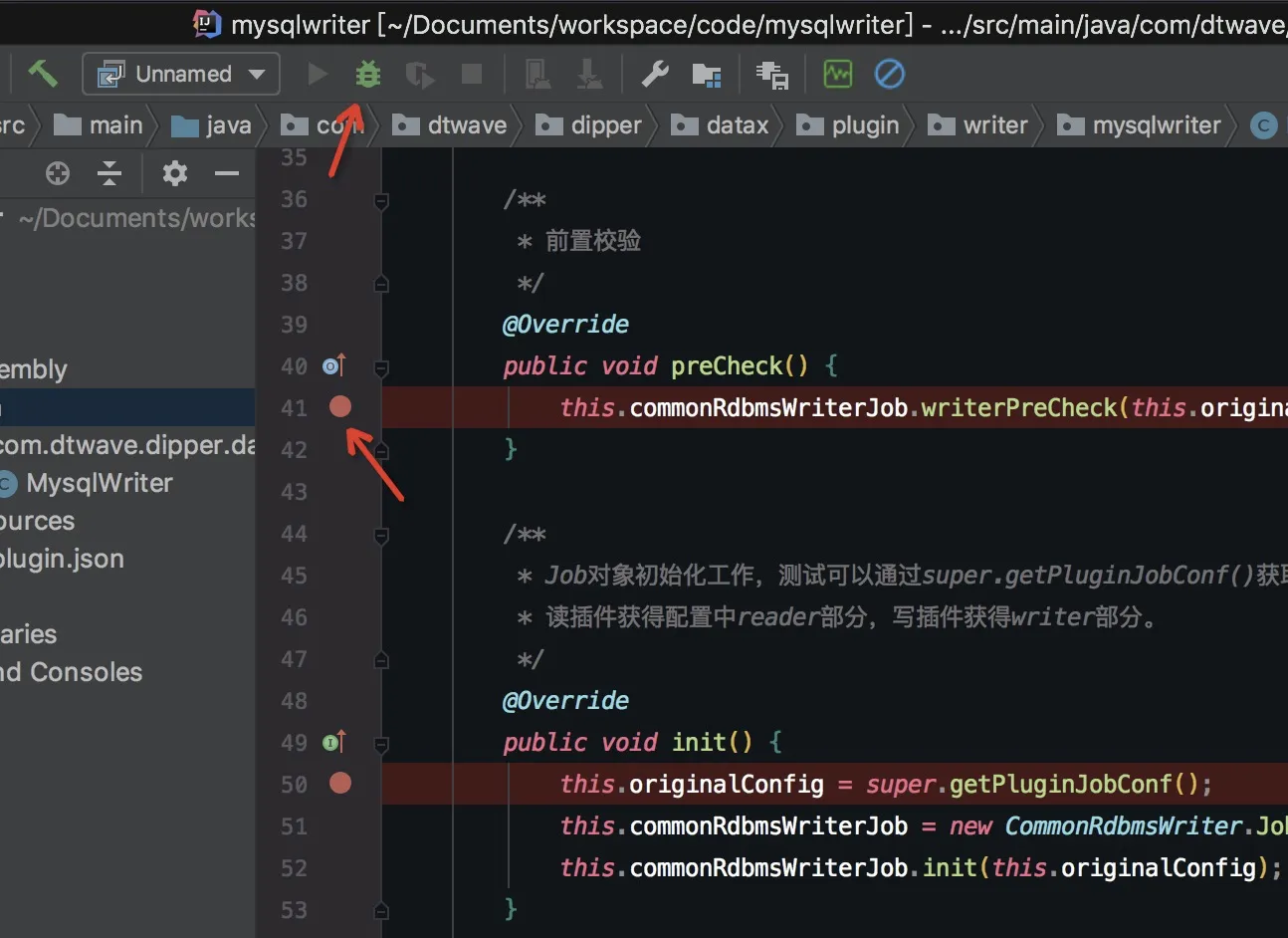This screenshot has width=1288, height=938.
Task: Select 'plugin' breadcrumb folder
Action: coord(848,125)
